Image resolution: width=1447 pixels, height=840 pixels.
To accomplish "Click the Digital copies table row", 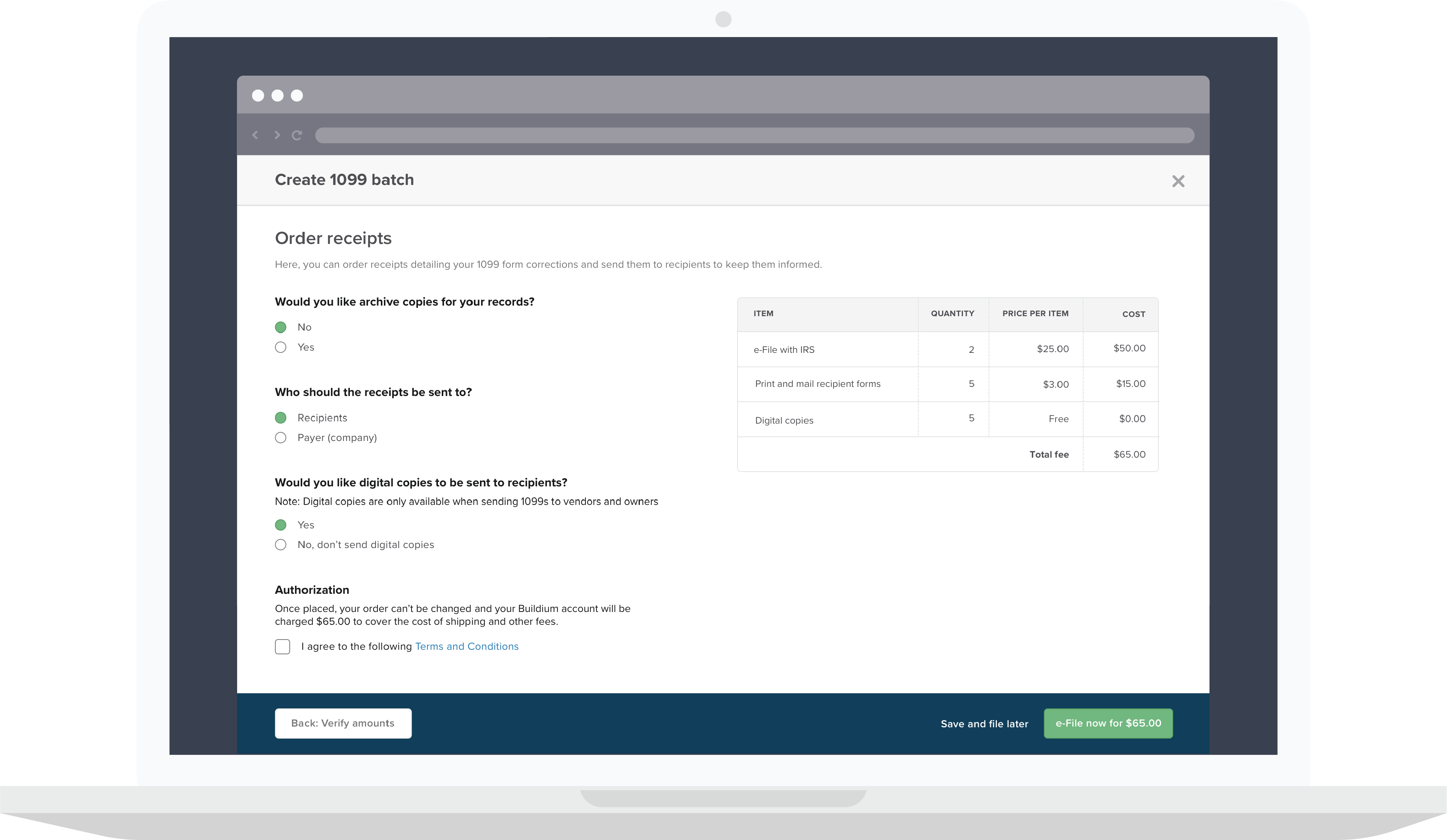I will point(947,419).
